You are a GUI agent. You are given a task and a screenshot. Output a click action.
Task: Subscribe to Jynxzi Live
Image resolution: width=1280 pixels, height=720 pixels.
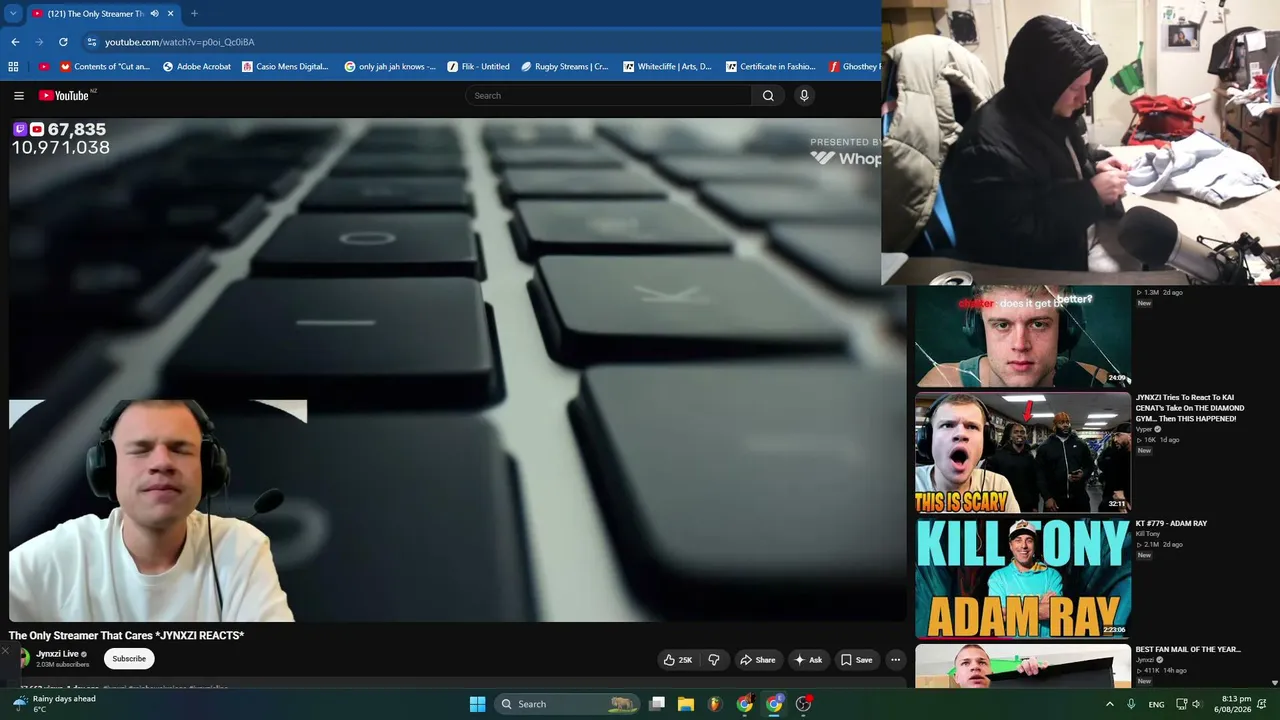point(129,659)
